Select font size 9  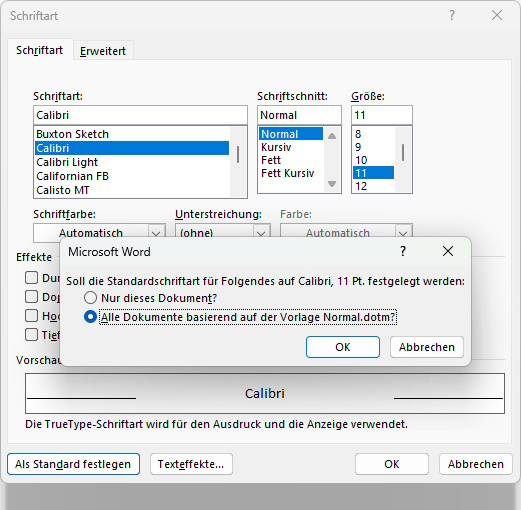tap(373, 147)
